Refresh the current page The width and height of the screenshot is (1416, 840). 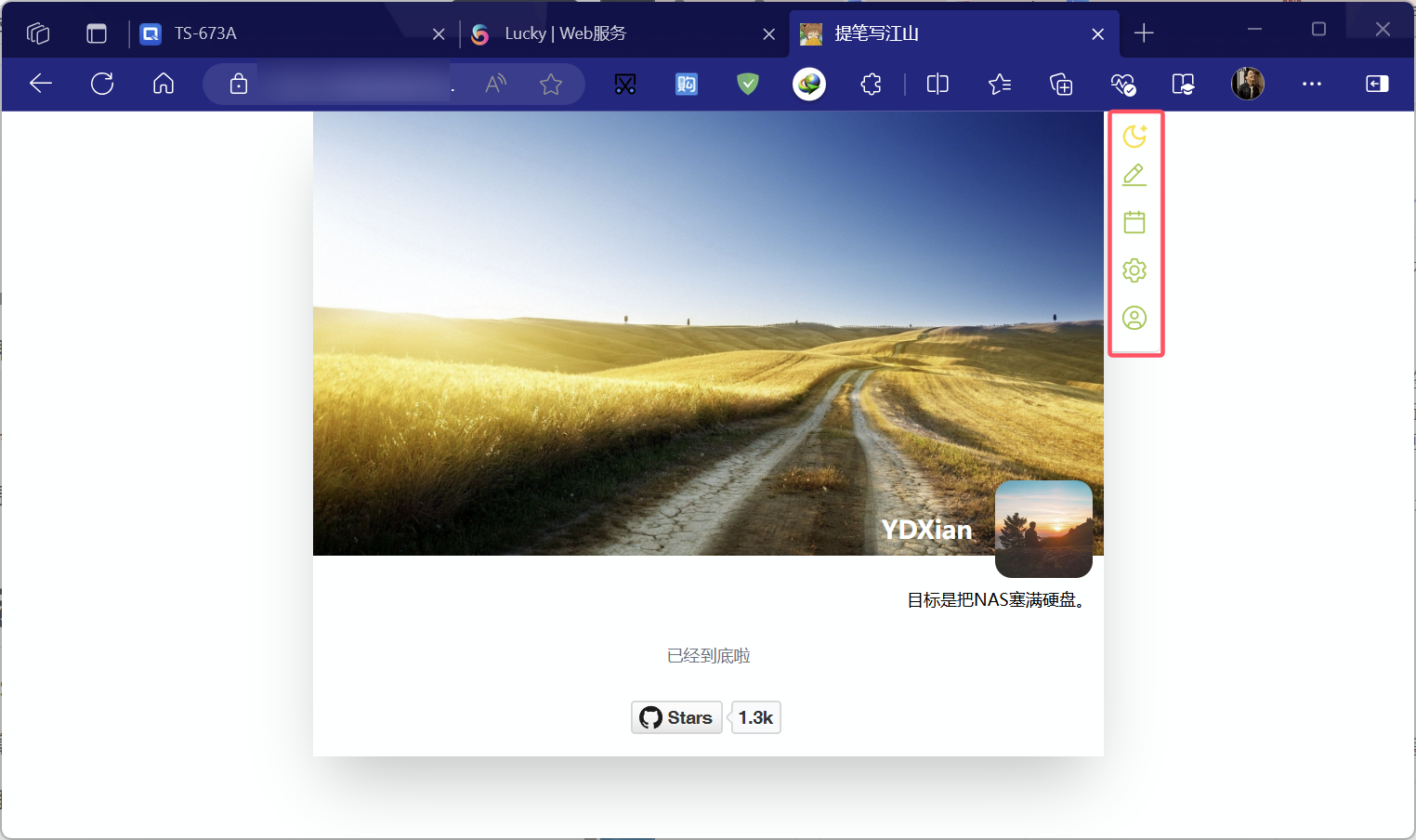[102, 84]
